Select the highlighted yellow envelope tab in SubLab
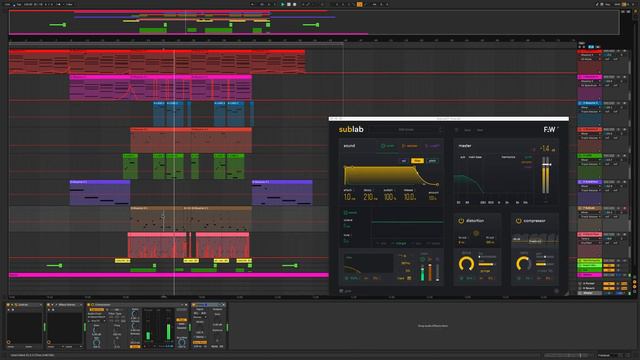 [417, 161]
